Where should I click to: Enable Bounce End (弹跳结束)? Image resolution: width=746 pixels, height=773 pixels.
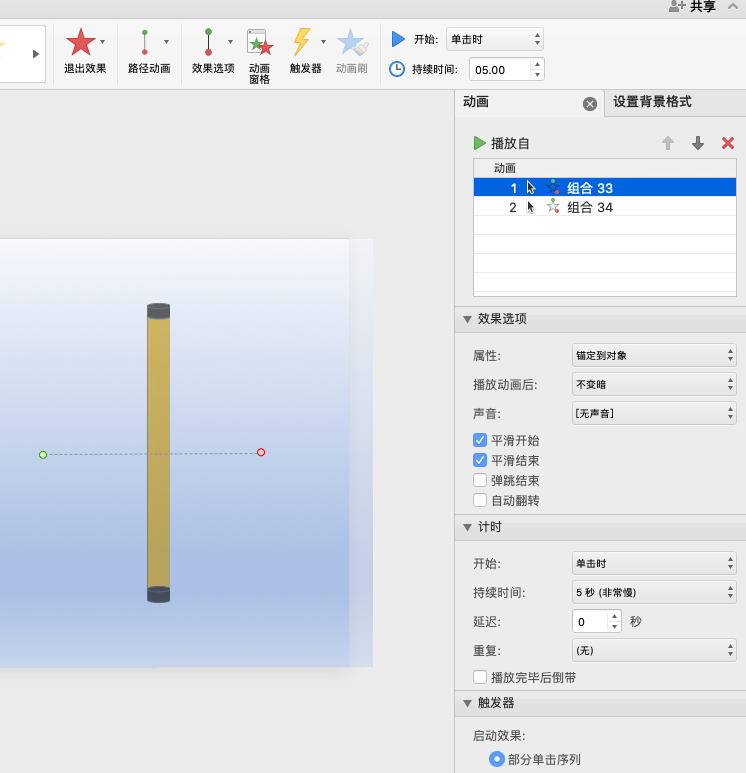(x=480, y=480)
